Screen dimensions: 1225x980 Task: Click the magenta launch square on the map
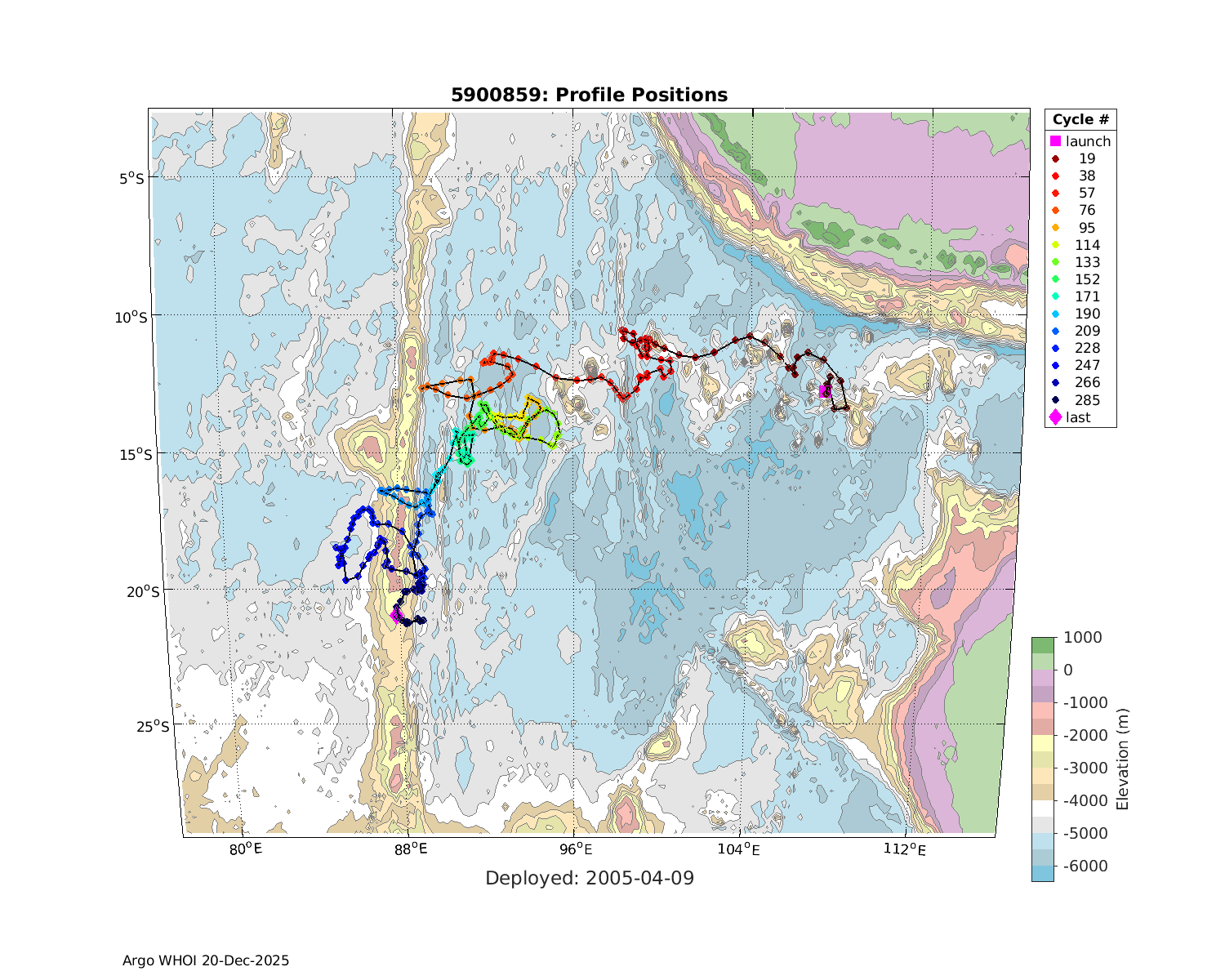click(825, 391)
